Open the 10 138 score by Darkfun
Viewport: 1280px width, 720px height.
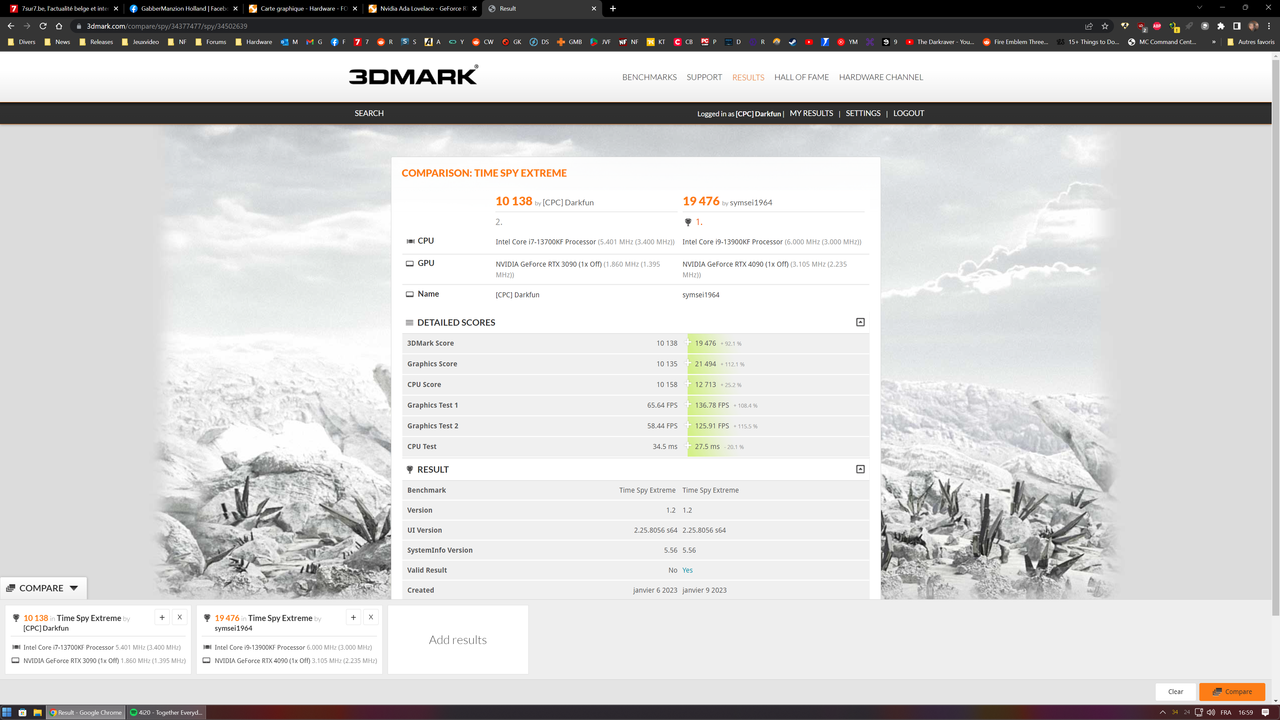(514, 202)
